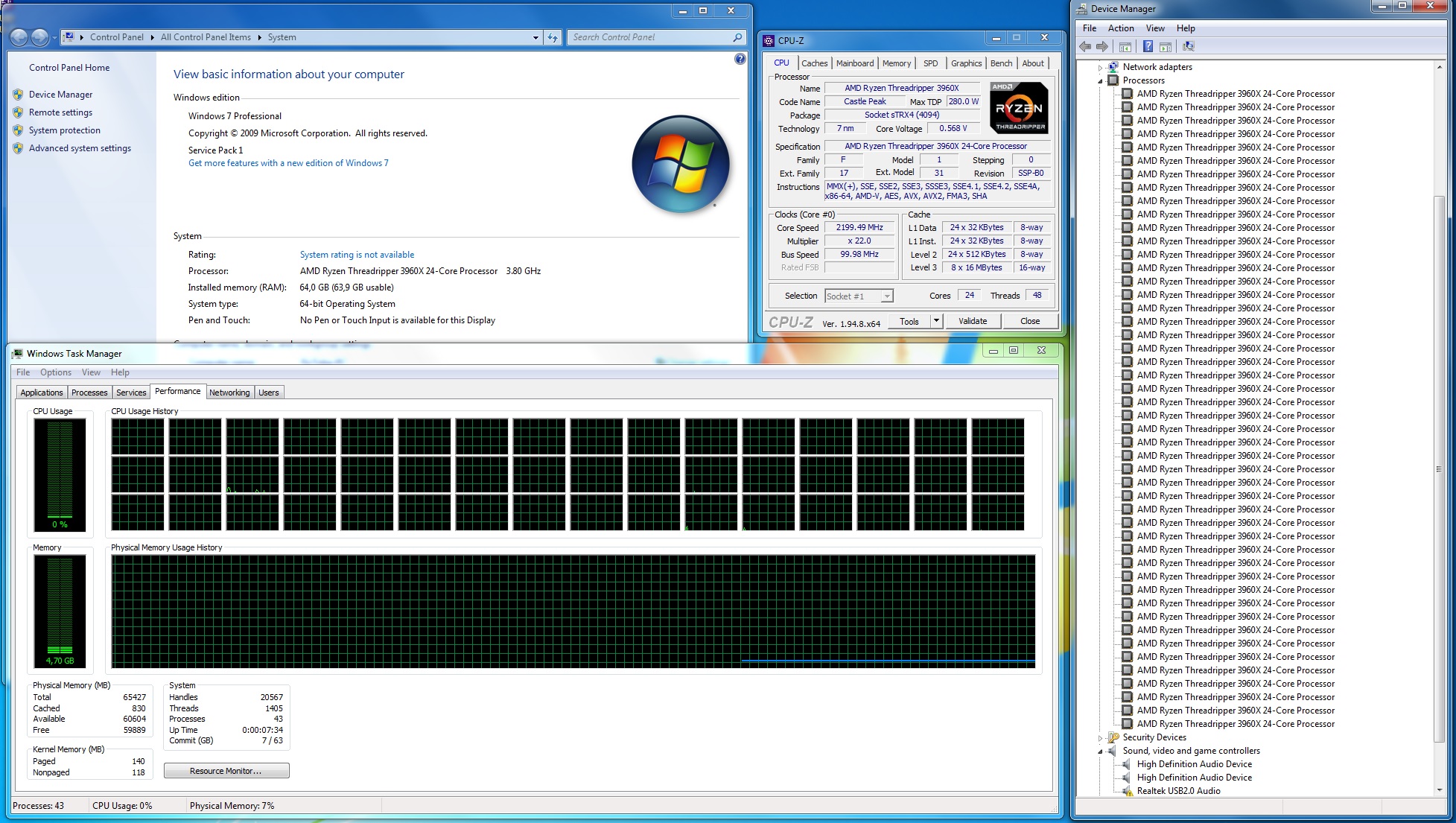Select Realtek USB2.0 Audio warning device icon
This screenshot has width=1456, height=823.
[1128, 791]
